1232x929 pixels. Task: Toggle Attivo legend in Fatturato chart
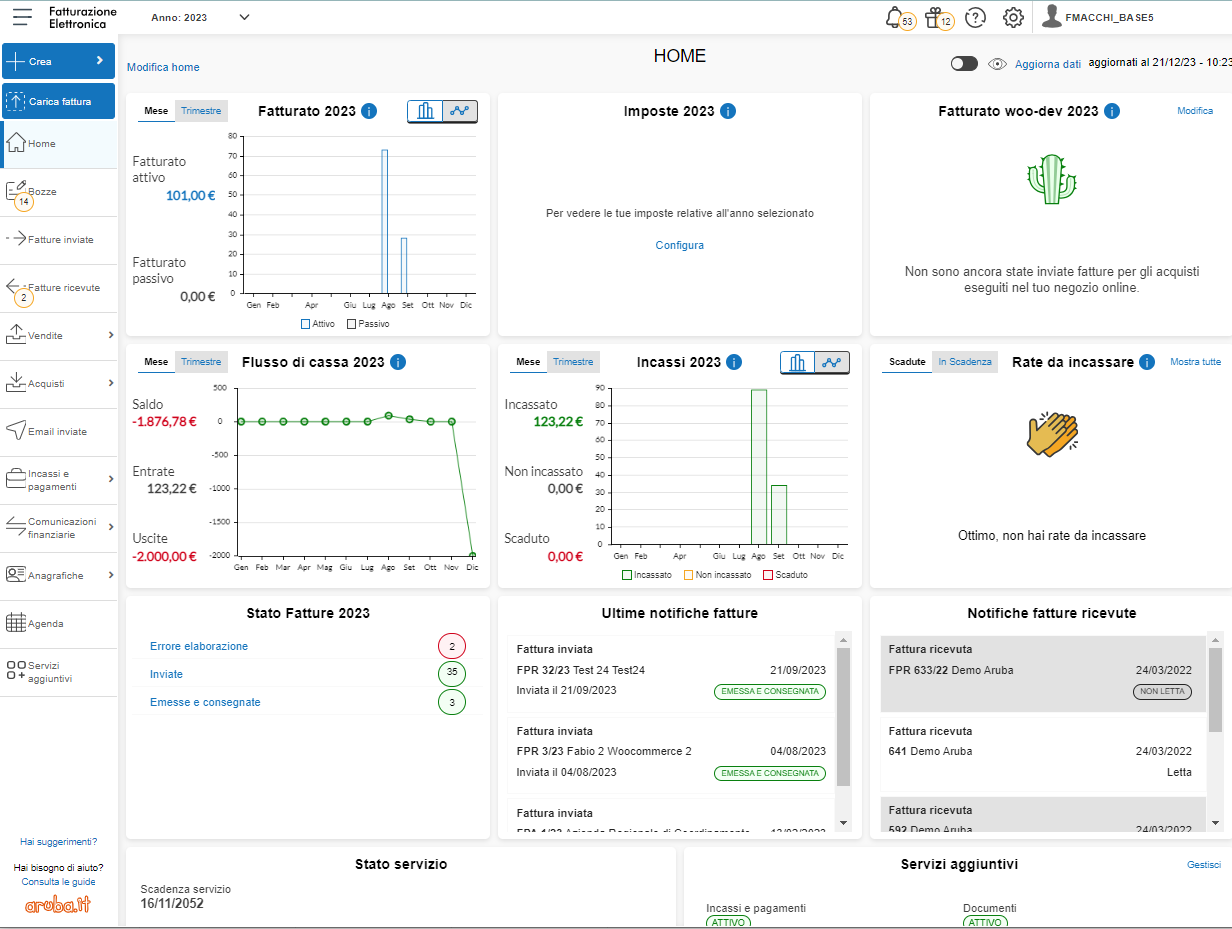coord(318,324)
